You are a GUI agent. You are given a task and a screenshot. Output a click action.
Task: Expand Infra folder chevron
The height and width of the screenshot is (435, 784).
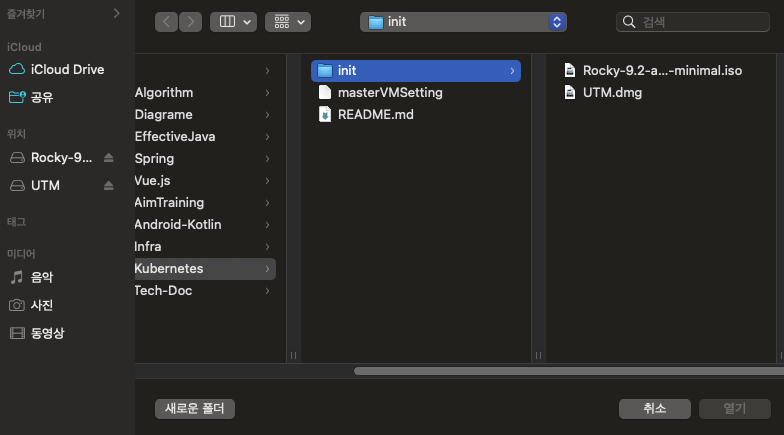[x=268, y=247]
